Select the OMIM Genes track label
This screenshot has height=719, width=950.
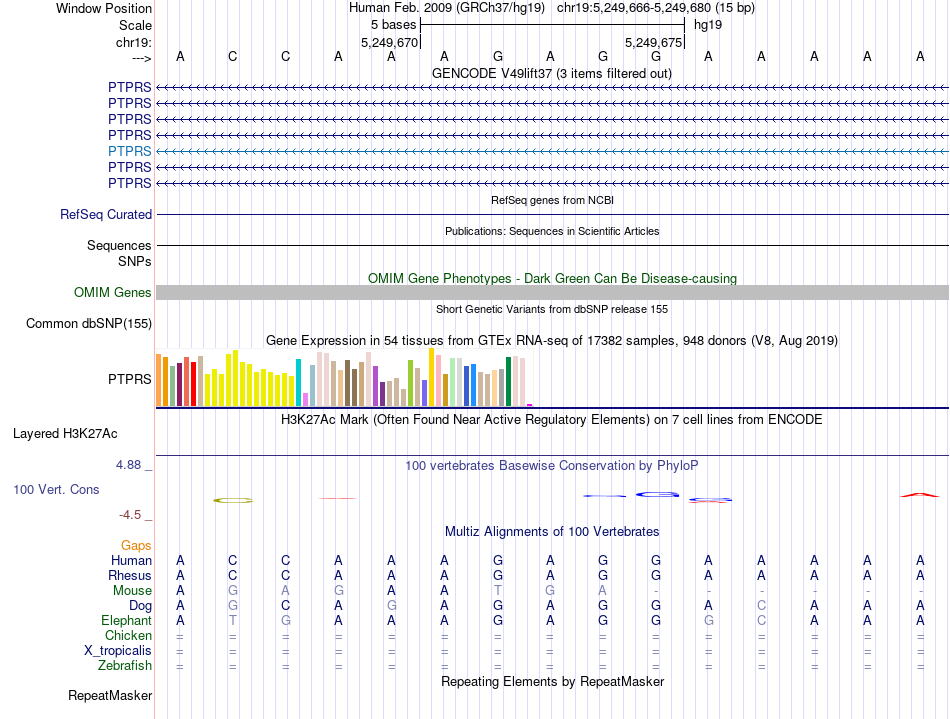coord(113,293)
